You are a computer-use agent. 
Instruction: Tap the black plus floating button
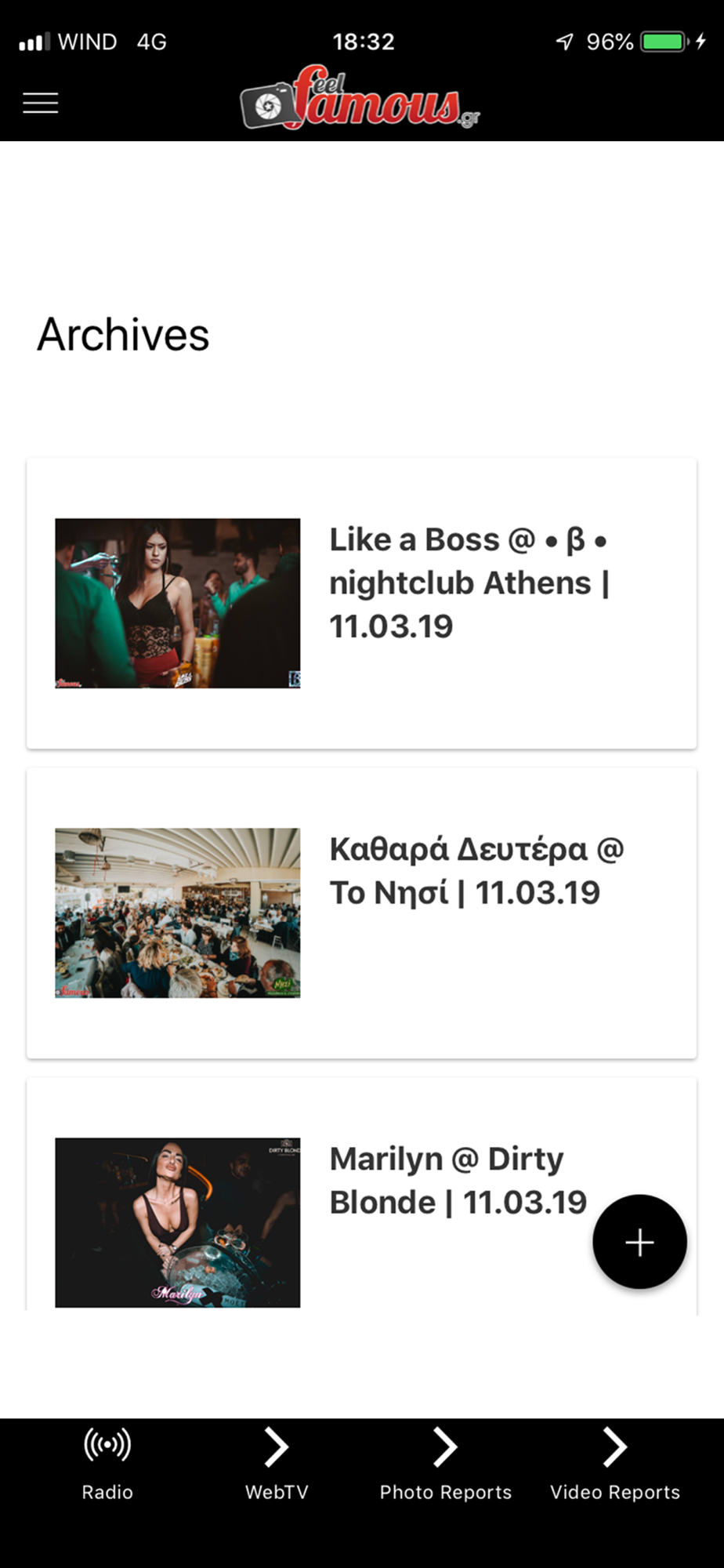(639, 1242)
